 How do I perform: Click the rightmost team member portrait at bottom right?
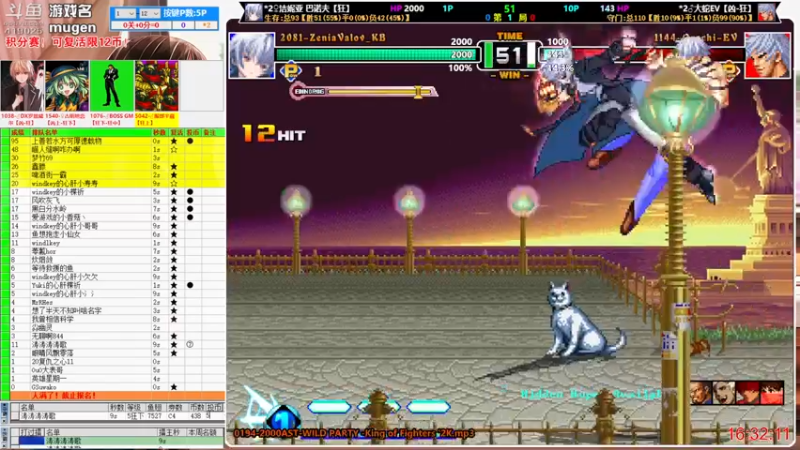[x=772, y=393]
